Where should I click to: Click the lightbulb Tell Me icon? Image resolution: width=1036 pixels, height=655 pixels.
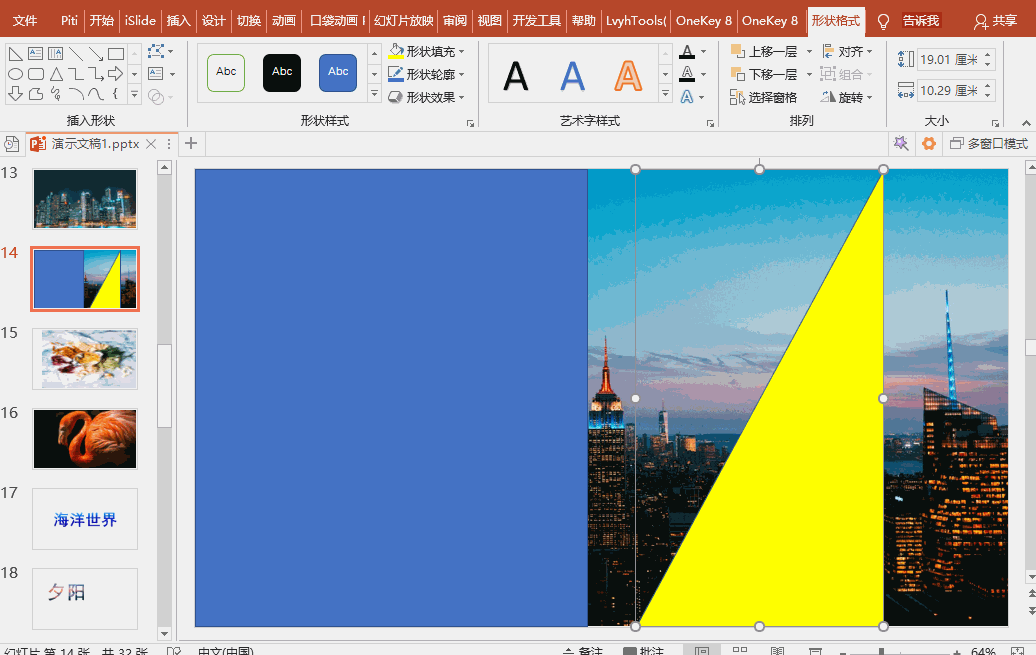883,22
